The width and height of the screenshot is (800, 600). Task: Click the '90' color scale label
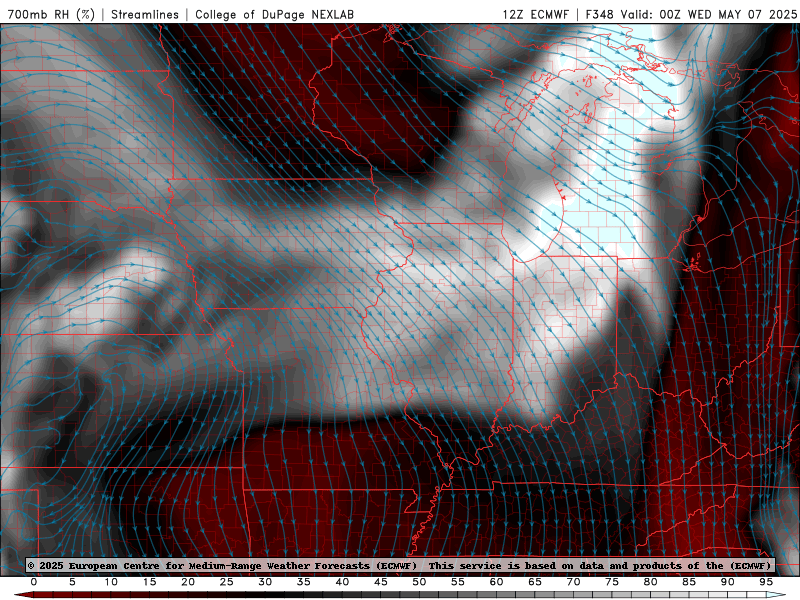pyautogui.click(x=728, y=582)
